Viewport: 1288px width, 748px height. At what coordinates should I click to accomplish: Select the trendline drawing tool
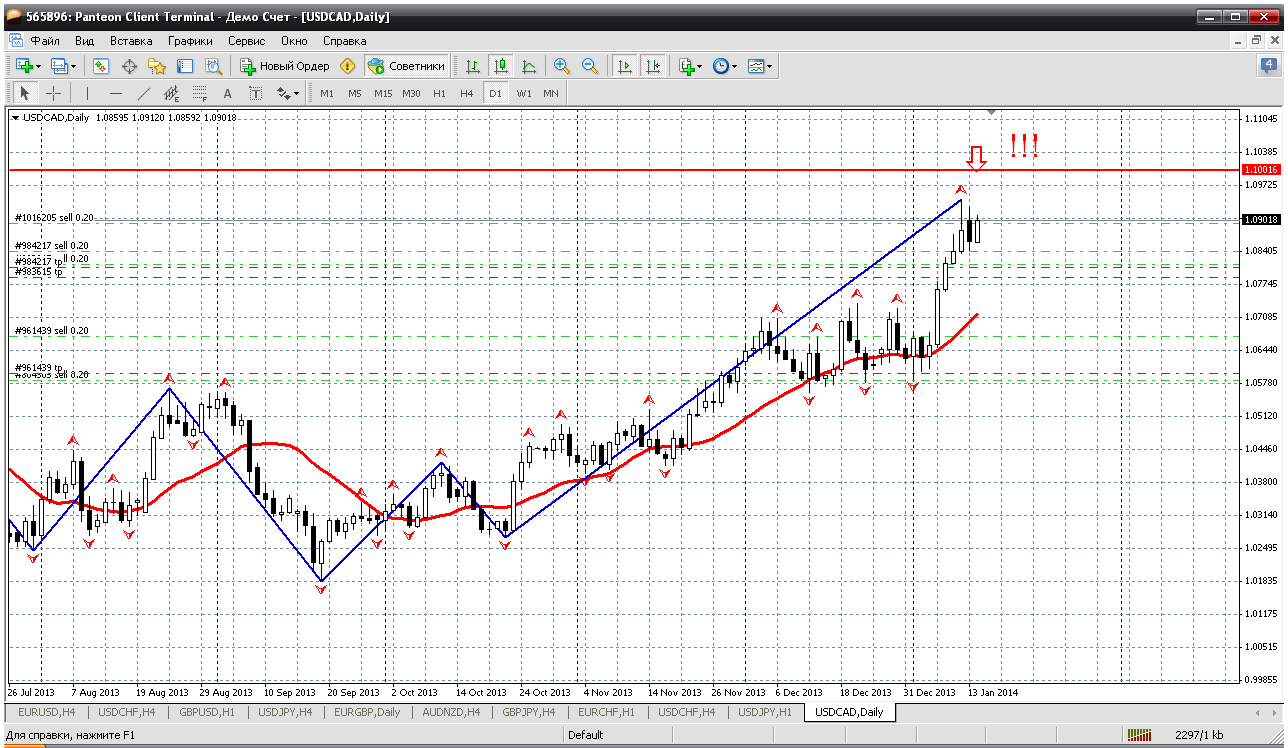click(143, 93)
